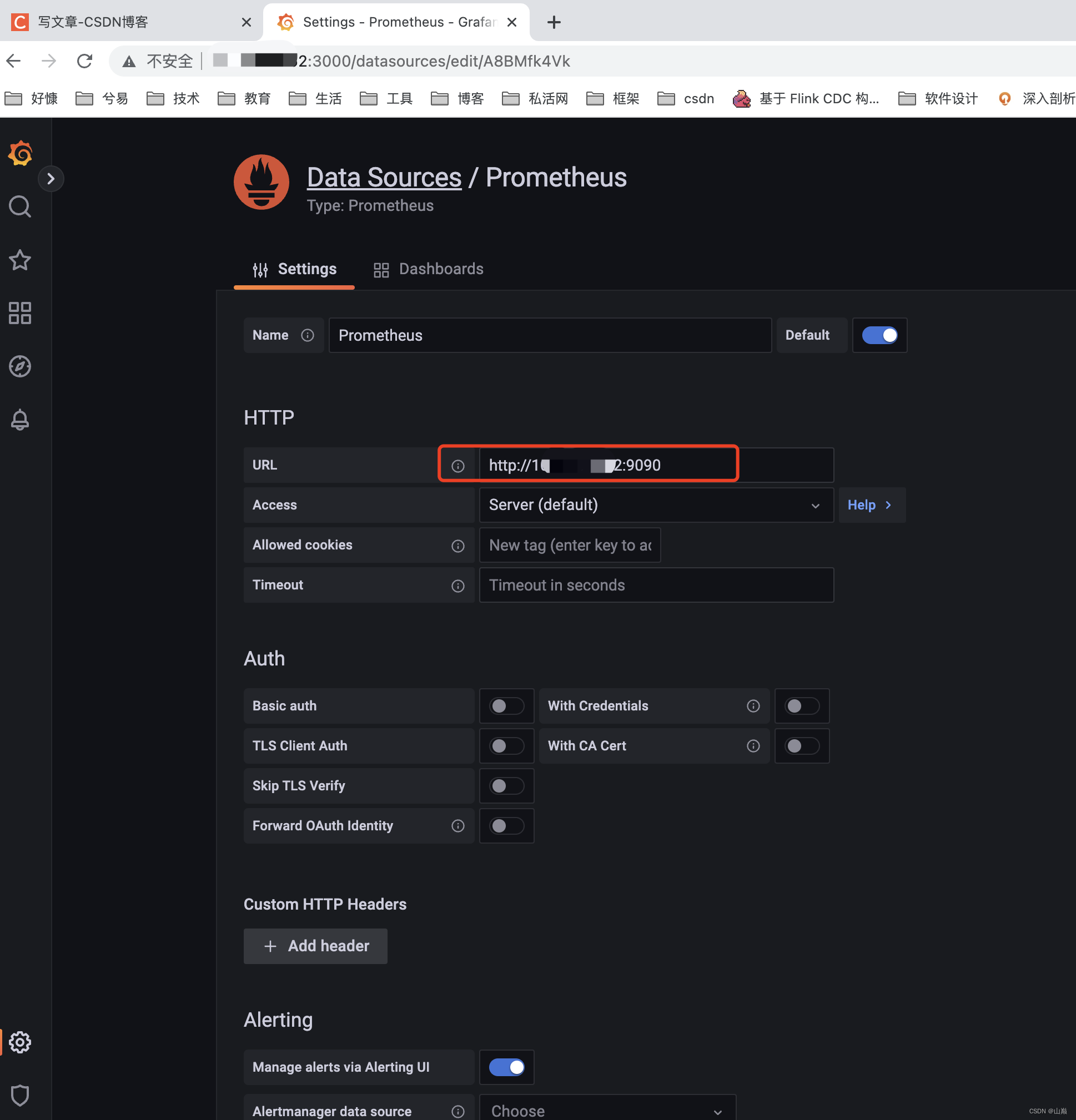This screenshot has width=1076, height=1120.
Task: Click With CA Cert info icon
Action: [x=753, y=746]
